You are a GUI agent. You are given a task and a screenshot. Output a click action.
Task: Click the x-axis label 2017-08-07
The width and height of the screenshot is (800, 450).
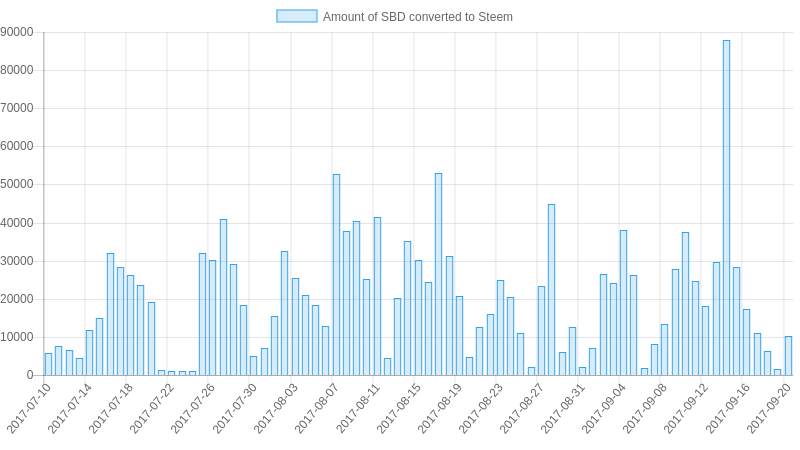pyautogui.click(x=316, y=409)
